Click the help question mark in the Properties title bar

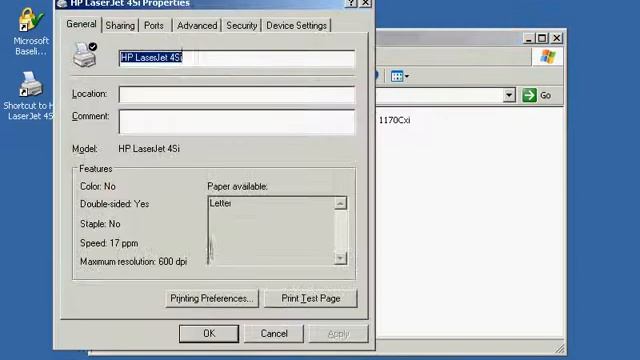point(351,3)
